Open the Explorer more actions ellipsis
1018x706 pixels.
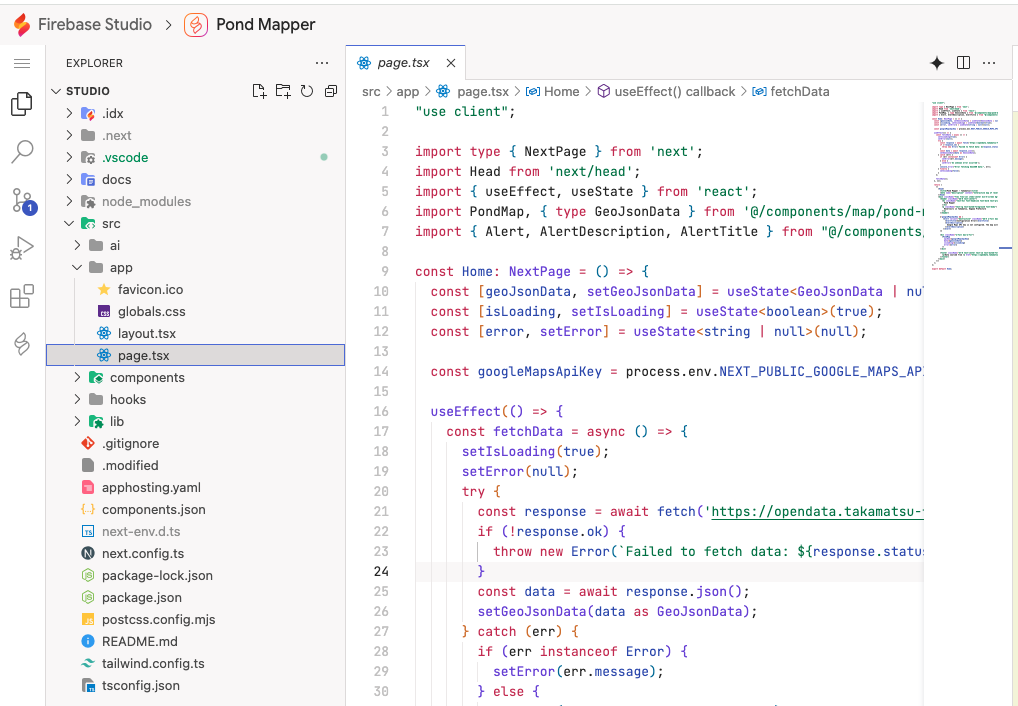(322, 63)
